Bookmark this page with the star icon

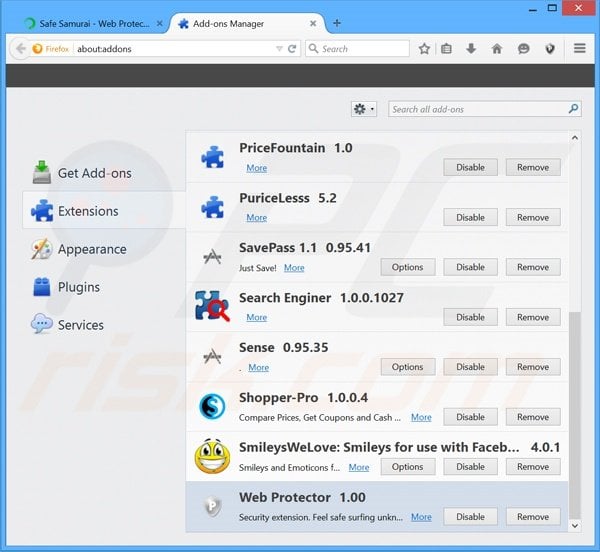(x=424, y=49)
